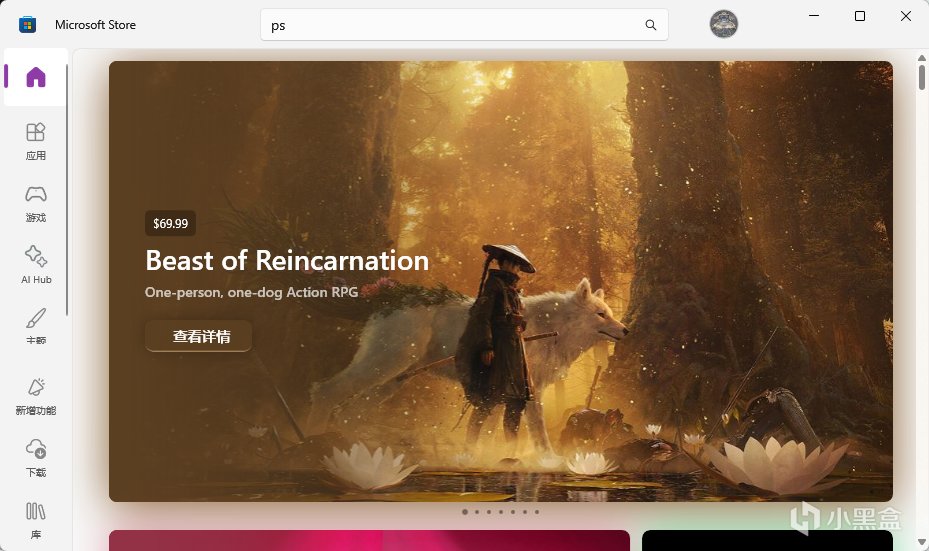Select the first carousel page dot
This screenshot has width=929, height=551.
pos(465,512)
